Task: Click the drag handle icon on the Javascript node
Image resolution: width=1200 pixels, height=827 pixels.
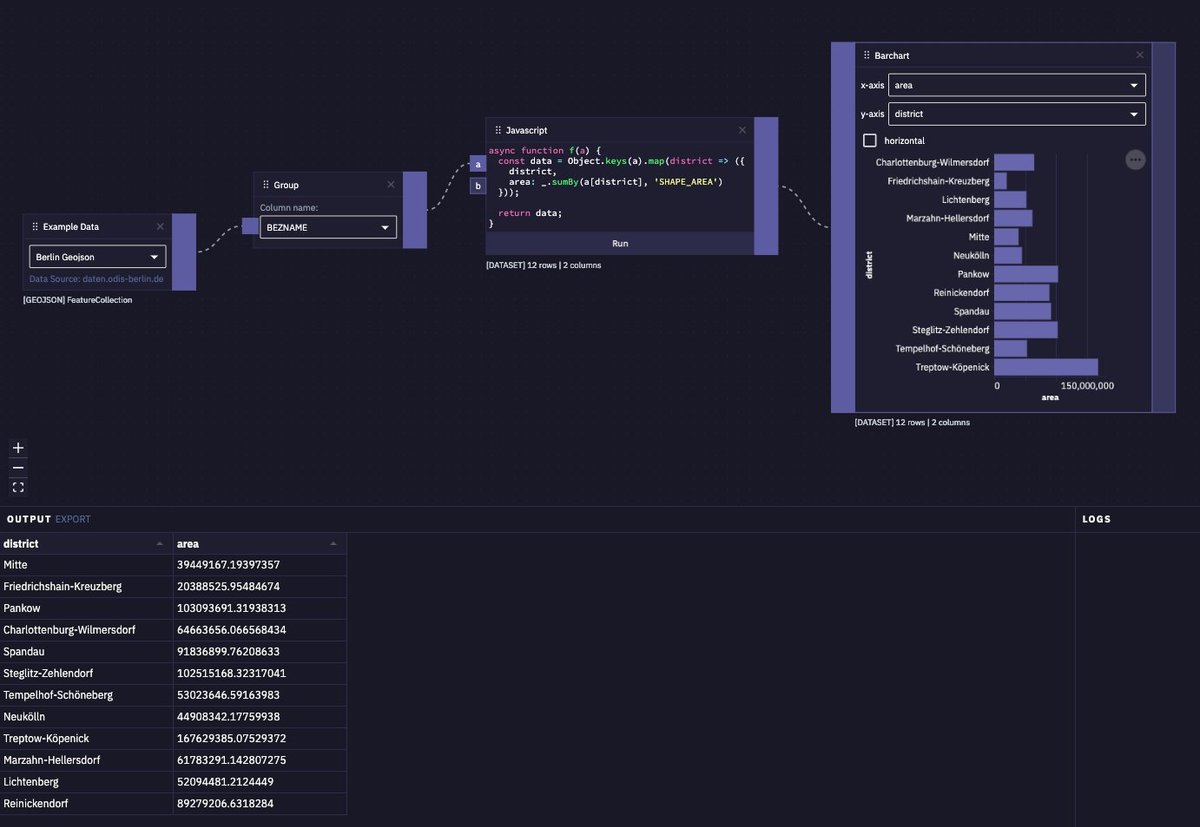Action: click(497, 130)
